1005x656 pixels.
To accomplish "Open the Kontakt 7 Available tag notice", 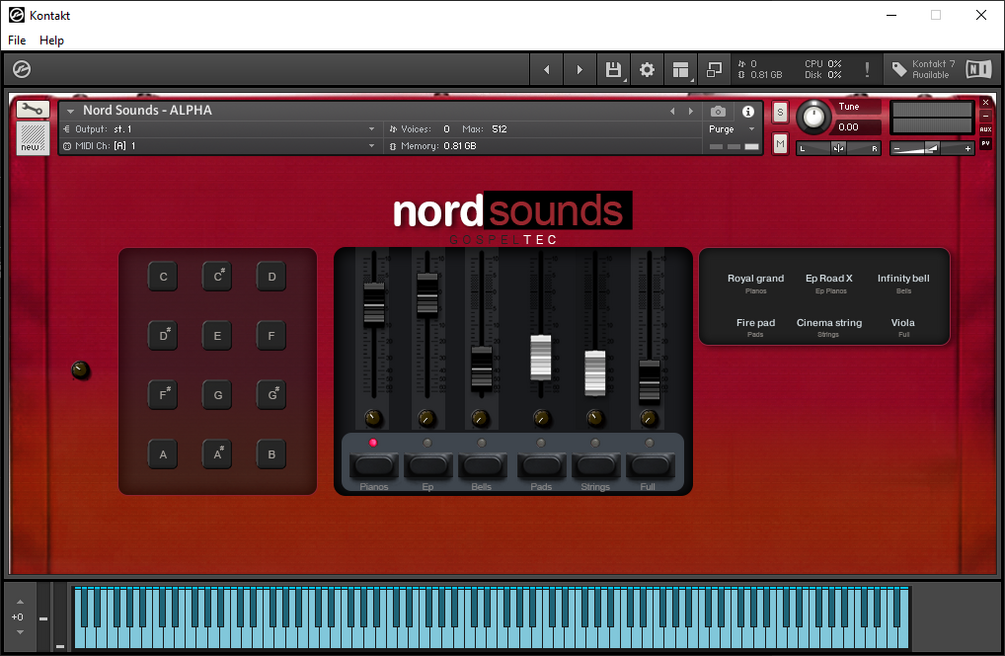I will (924, 69).
